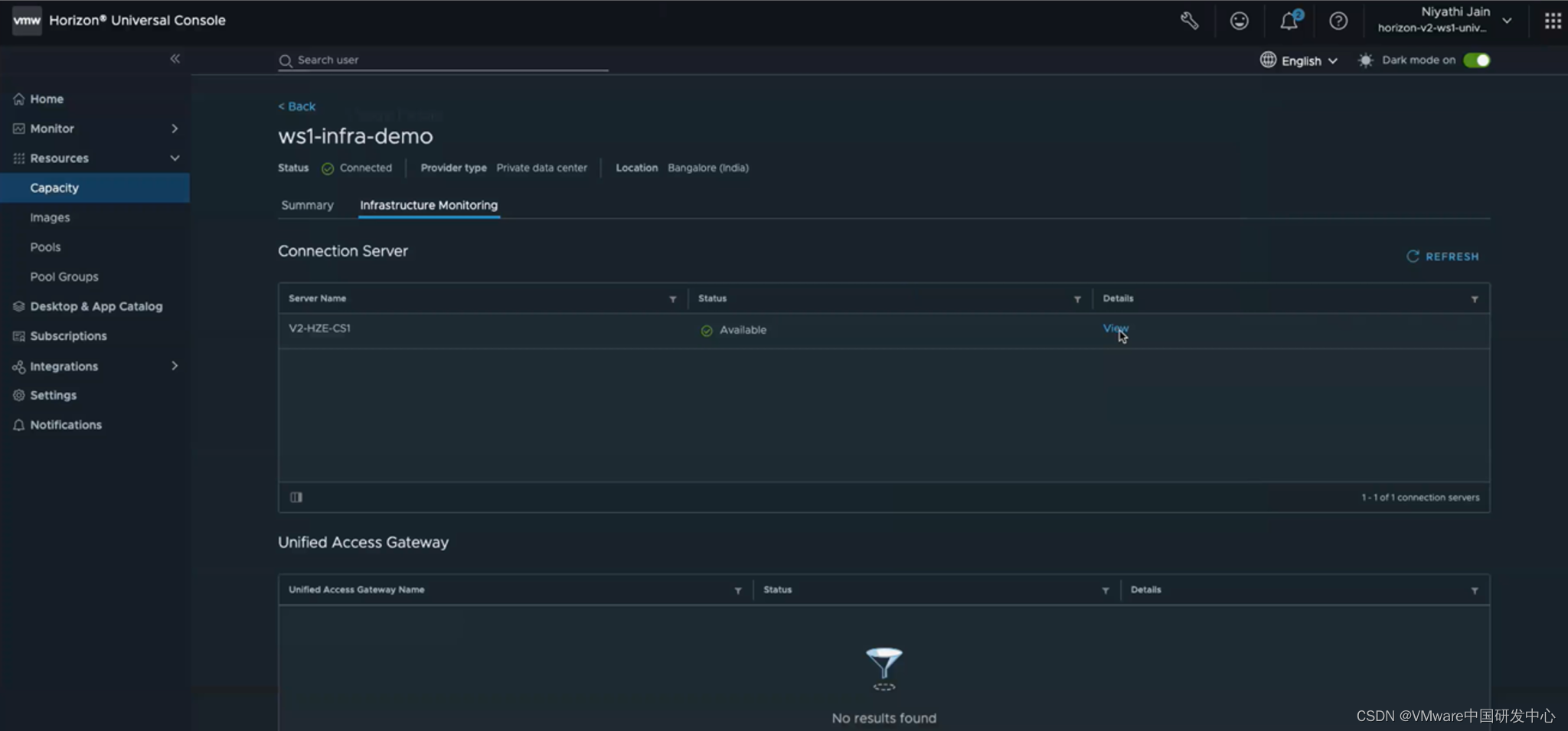The image size is (1568, 731).
Task: Open the column picker icon below table
Action: pos(296,498)
